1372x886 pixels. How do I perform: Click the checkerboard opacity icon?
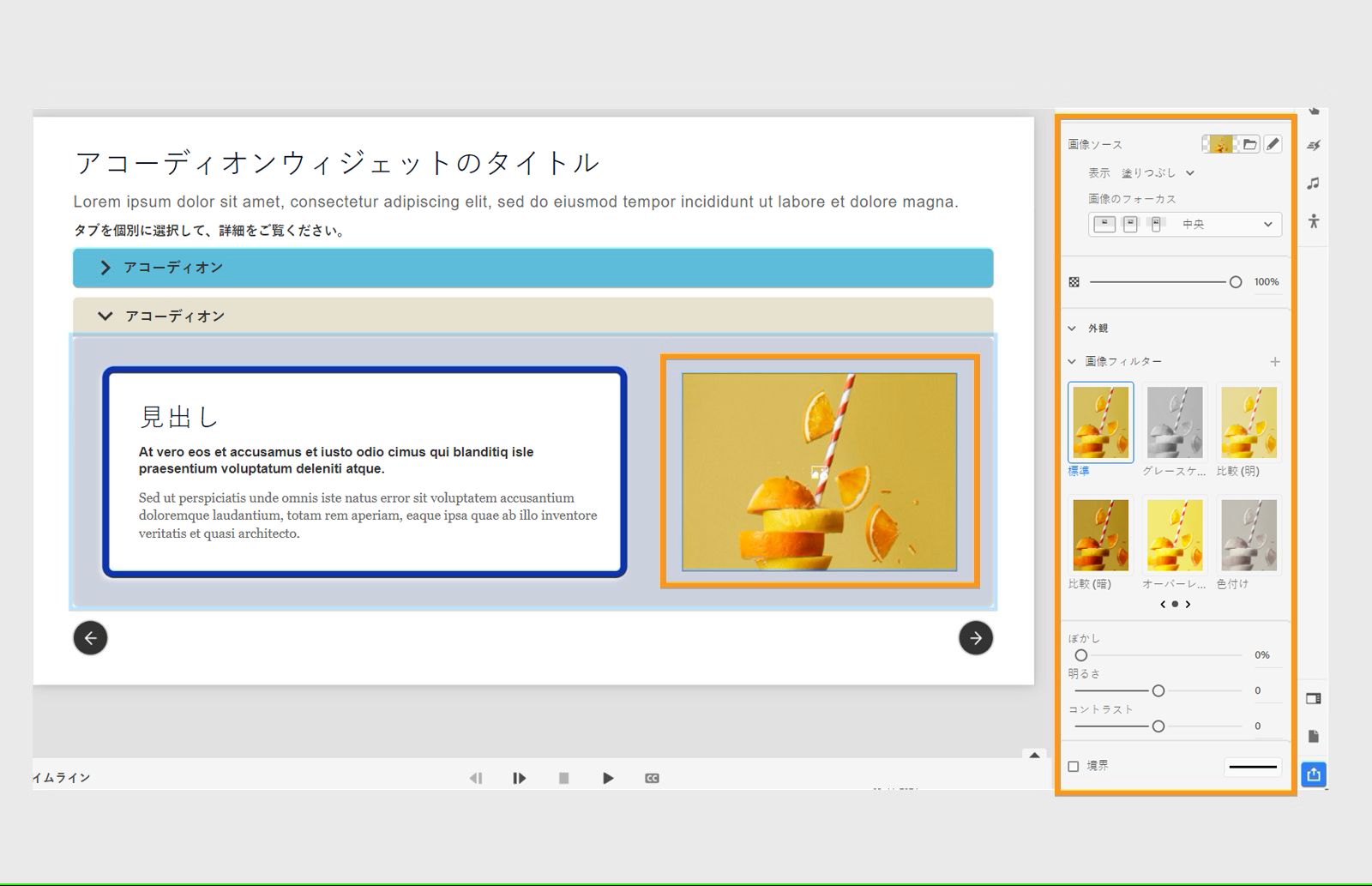click(1075, 281)
